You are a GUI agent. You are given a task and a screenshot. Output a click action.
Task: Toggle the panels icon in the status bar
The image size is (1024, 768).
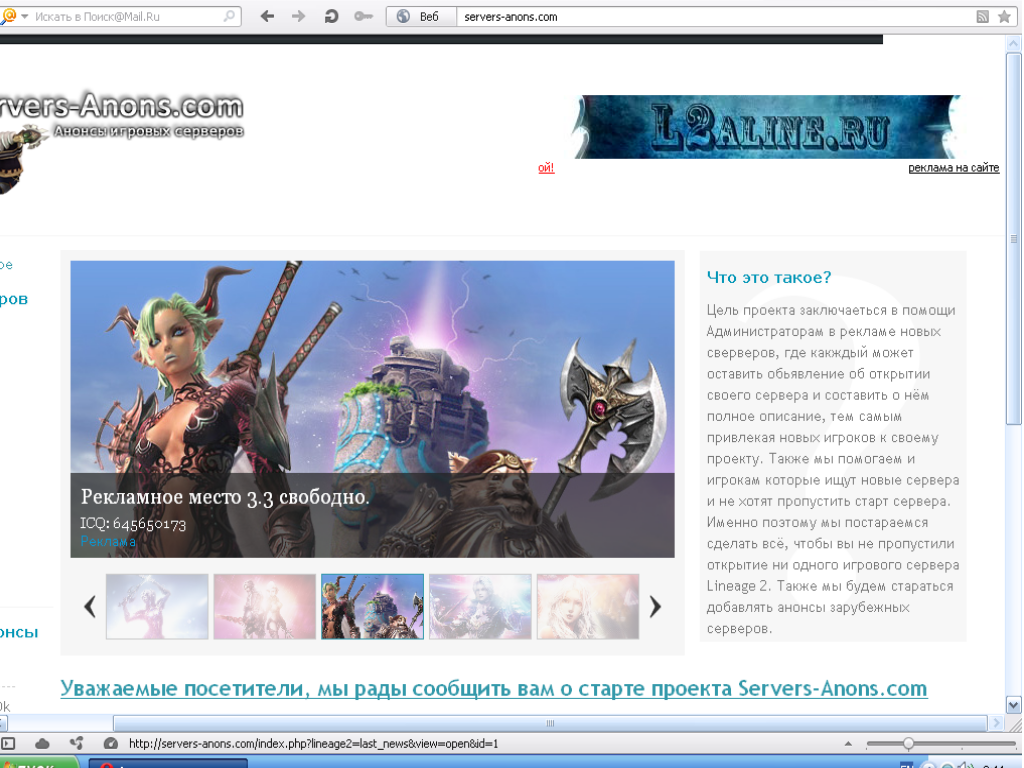(8, 743)
